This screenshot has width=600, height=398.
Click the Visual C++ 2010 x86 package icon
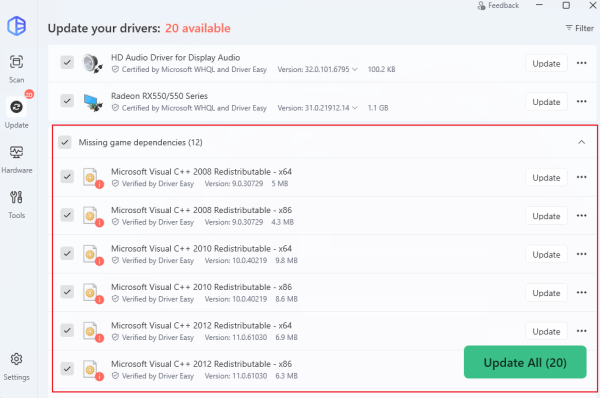(93, 293)
